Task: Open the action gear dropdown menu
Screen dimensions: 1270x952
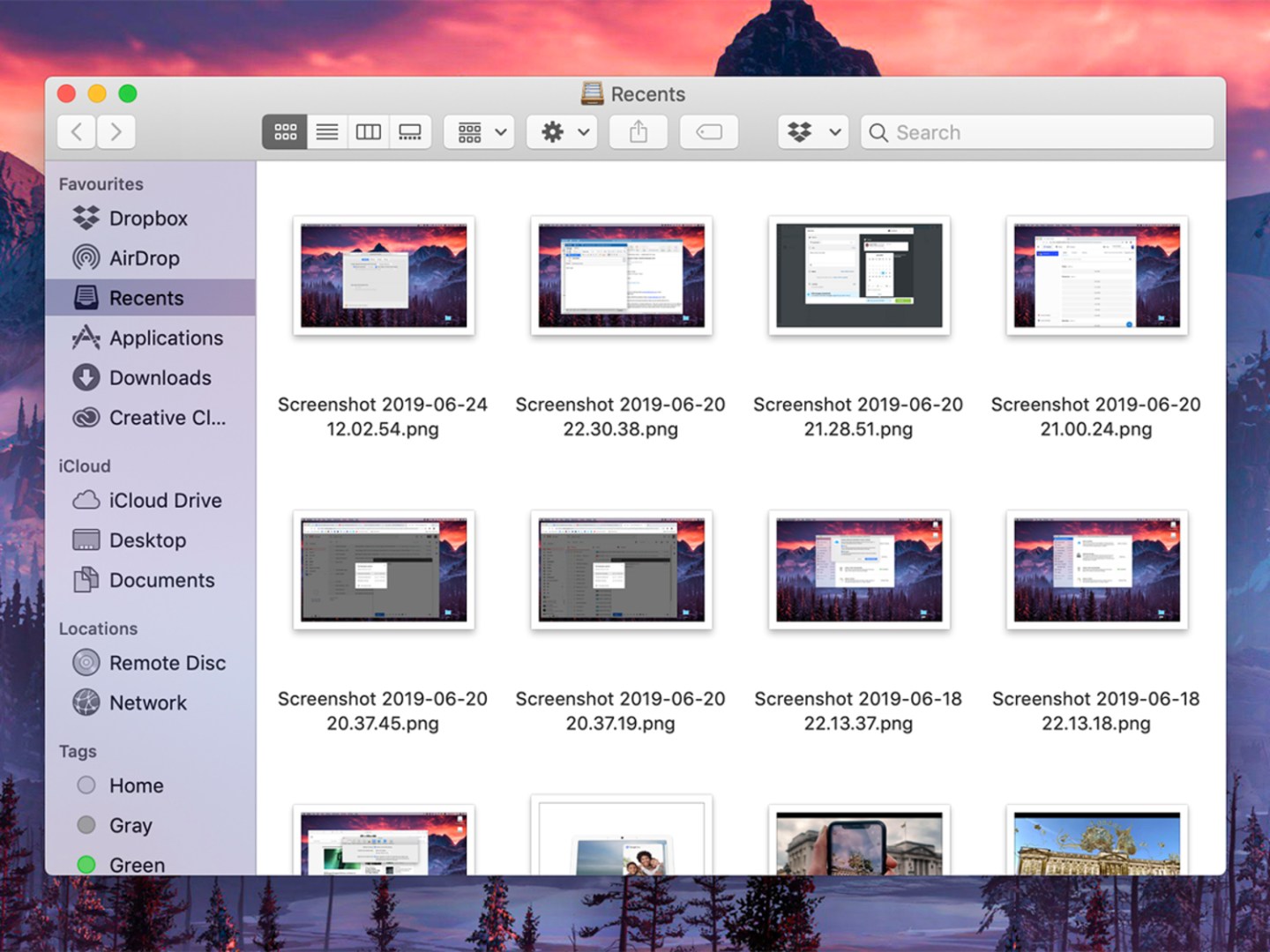Action: pos(561,131)
